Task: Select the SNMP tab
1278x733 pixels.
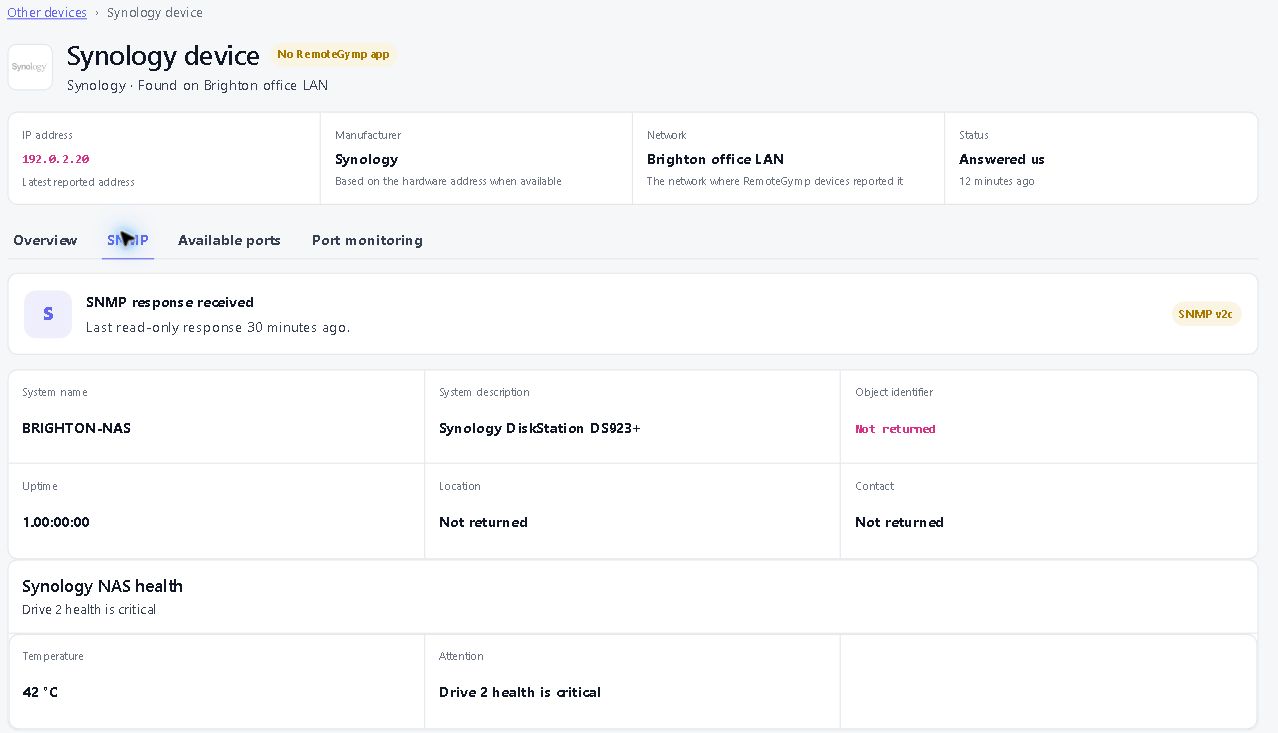Action: pos(128,240)
